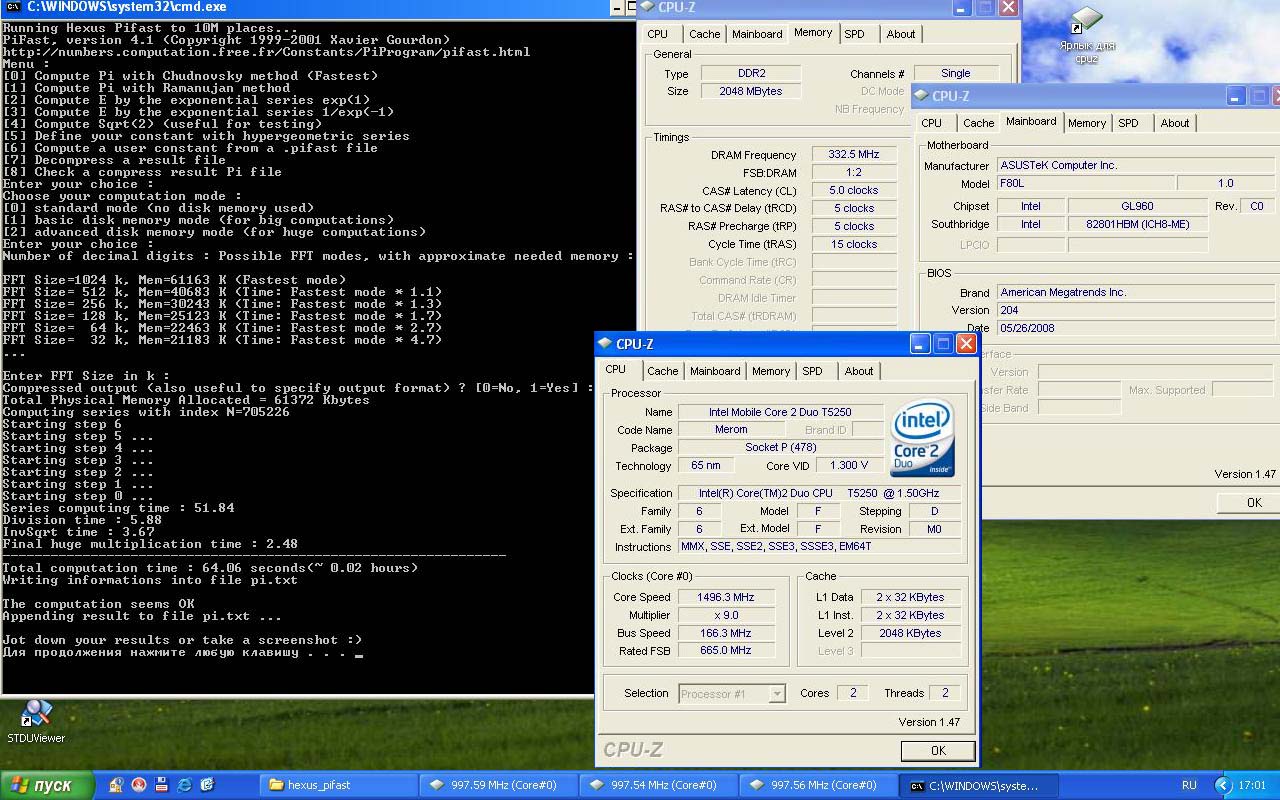Click the Chipset model value GL960
Viewport: 1280px width, 800px height.
click(x=1137, y=206)
